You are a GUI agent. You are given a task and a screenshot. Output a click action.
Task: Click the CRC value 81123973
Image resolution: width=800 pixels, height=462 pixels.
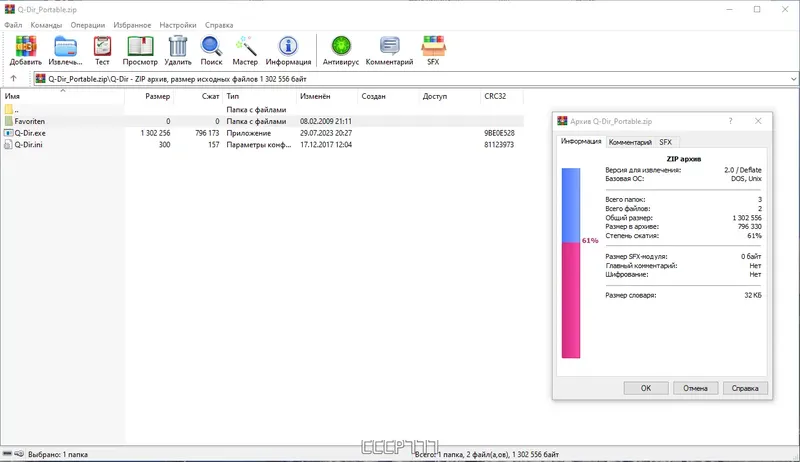(x=499, y=145)
